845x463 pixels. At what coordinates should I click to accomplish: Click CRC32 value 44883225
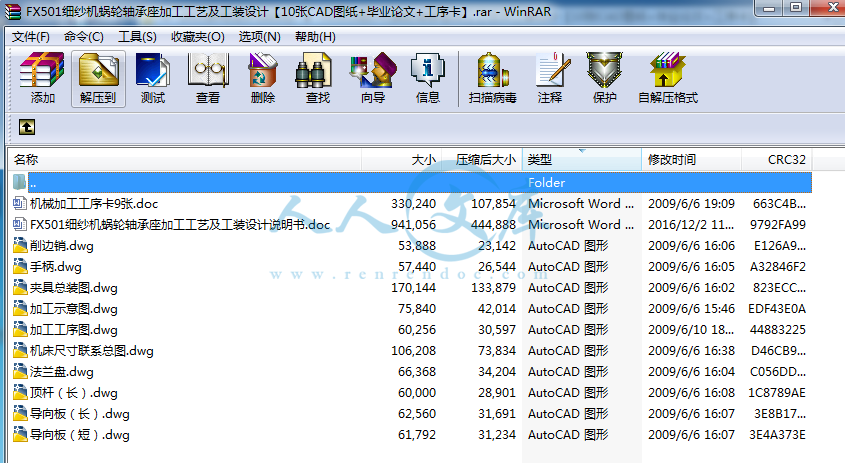point(778,330)
